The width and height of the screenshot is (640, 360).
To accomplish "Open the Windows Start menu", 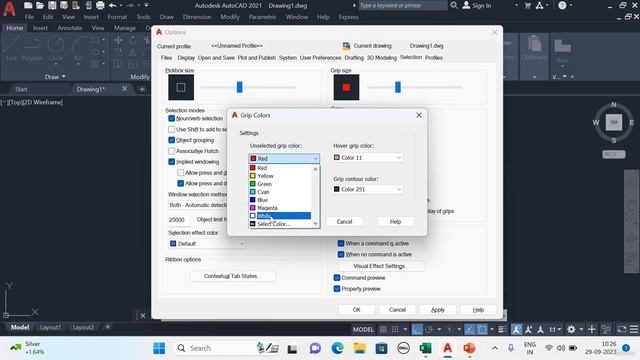I will coord(159,348).
